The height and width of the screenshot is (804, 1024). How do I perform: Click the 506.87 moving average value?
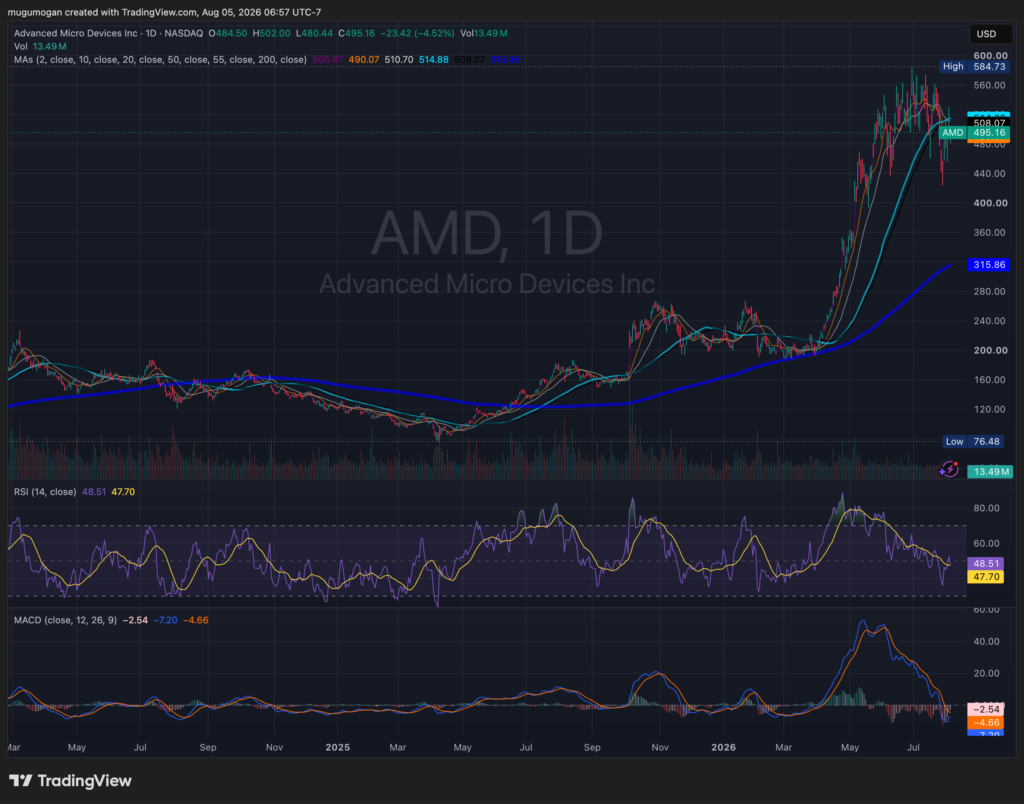tap(328, 59)
